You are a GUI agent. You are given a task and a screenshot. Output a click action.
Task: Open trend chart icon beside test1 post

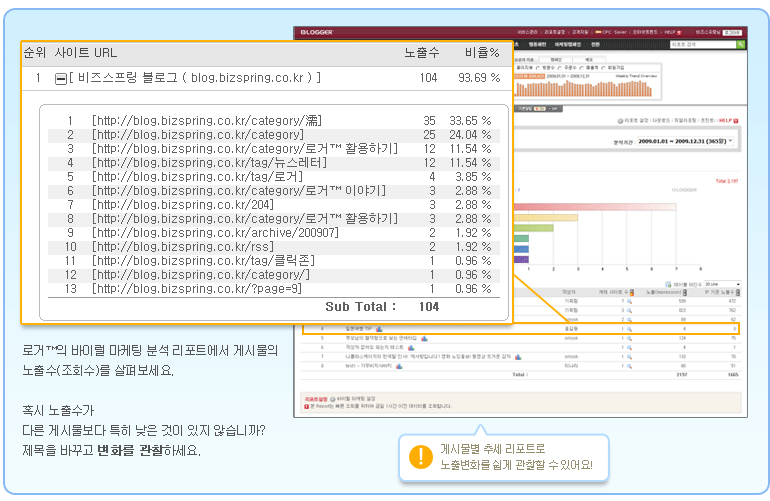coord(399,366)
